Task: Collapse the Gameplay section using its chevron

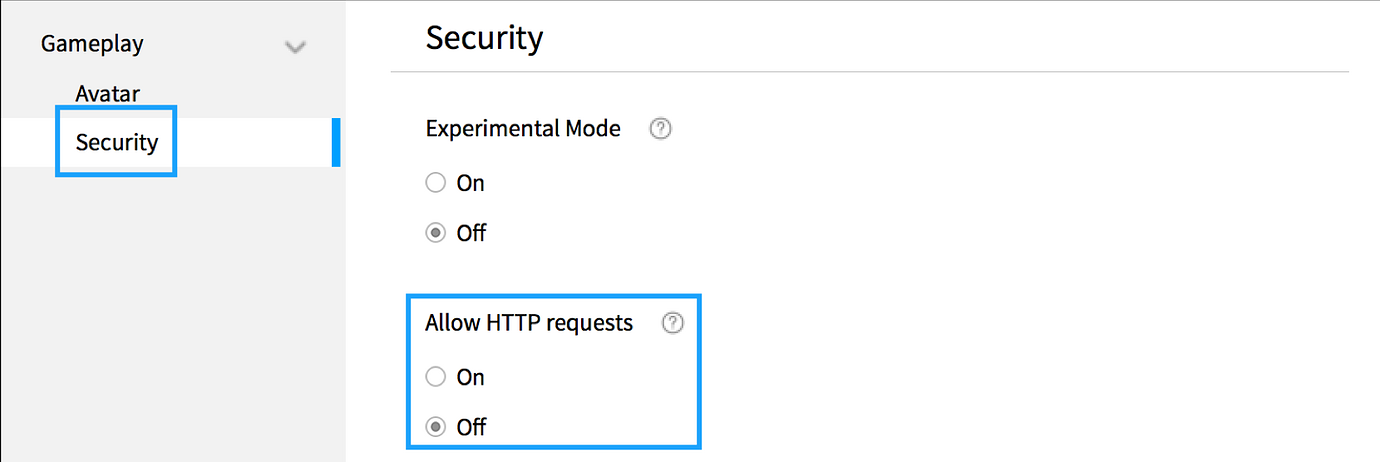Action: [x=295, y=46]
